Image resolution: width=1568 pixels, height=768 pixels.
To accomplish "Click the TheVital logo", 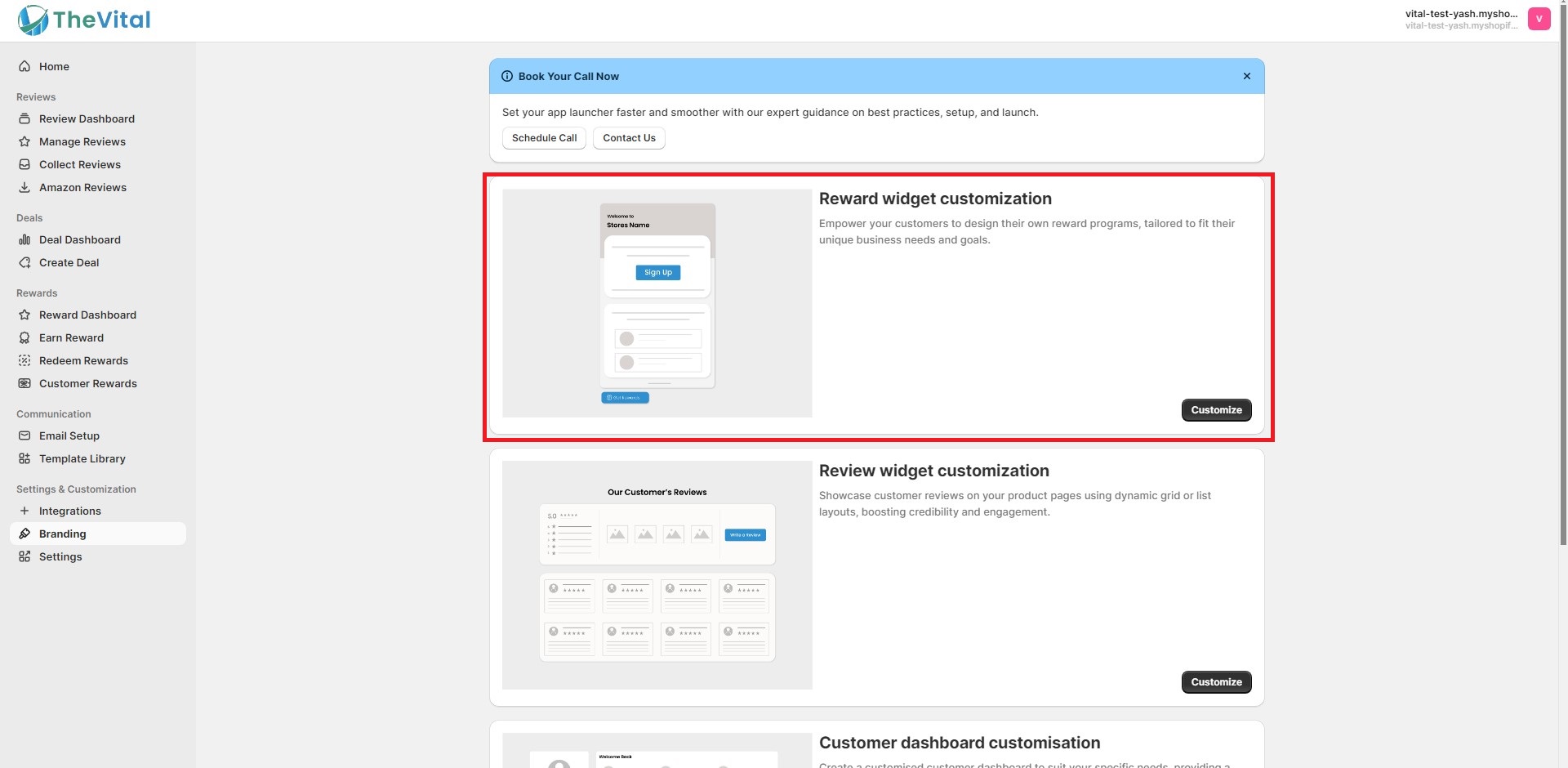I will click(x=84, y=20).
